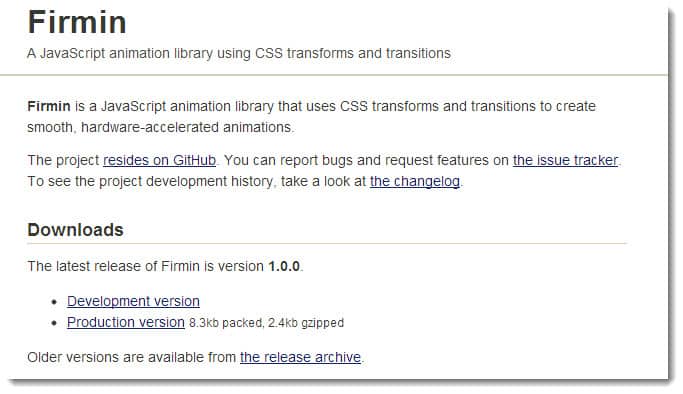683x394 pixels.
Task: Click the tagline under the Firmin title
Action: 239,53
